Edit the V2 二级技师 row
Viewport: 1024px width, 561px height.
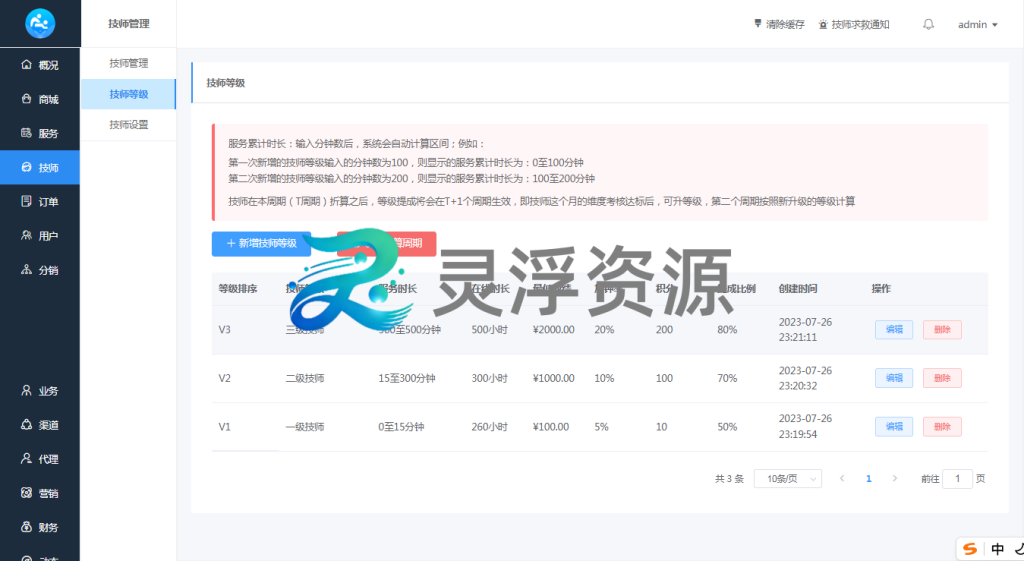pyautogui.click(x=894, y=378)
